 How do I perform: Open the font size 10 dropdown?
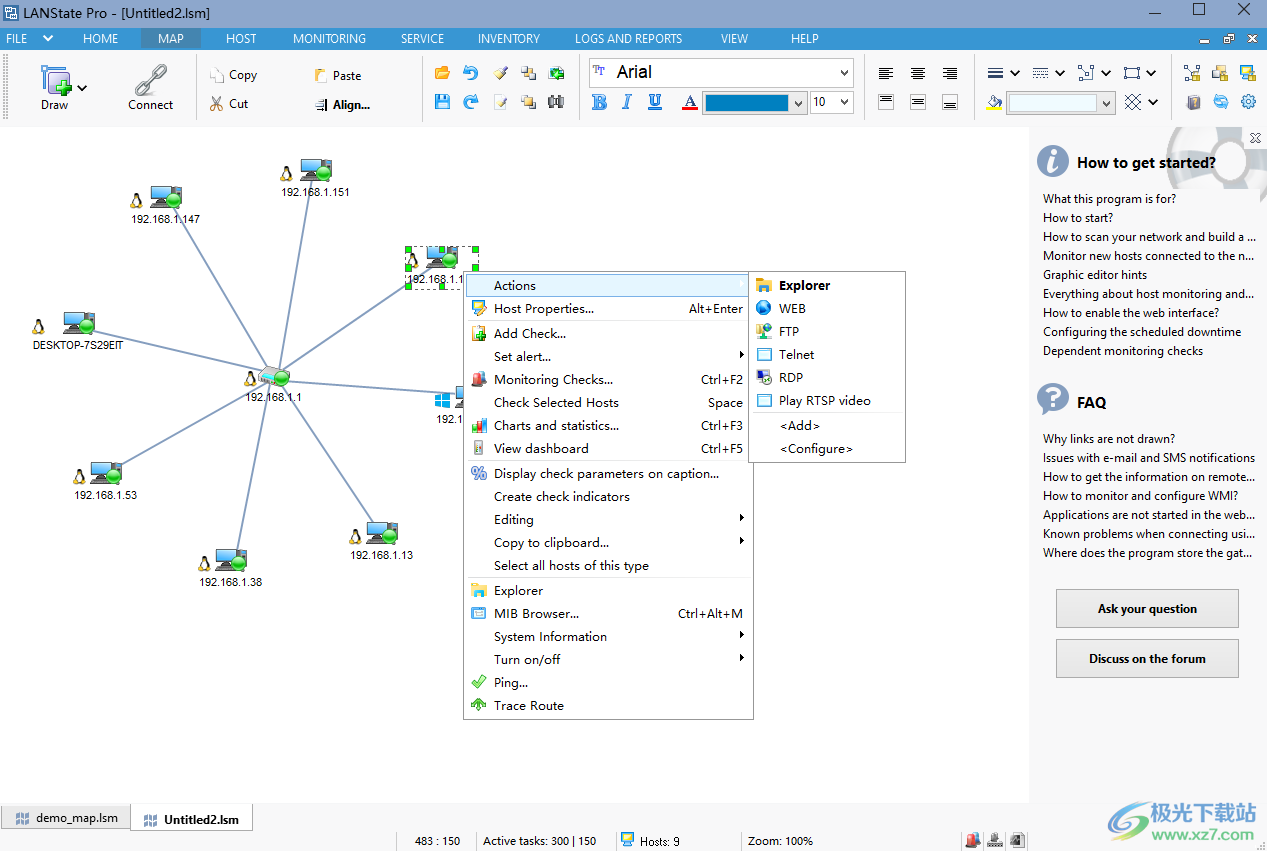point(845,102)
